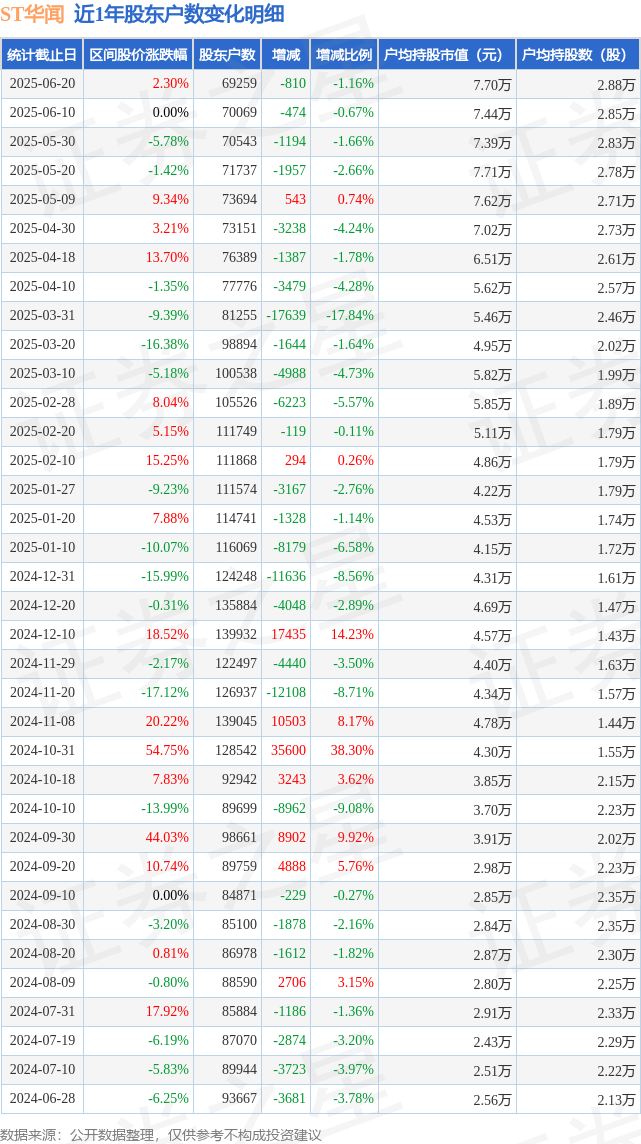
Task: Select the 2024-10-31 date cell
Action: [42, 751]
